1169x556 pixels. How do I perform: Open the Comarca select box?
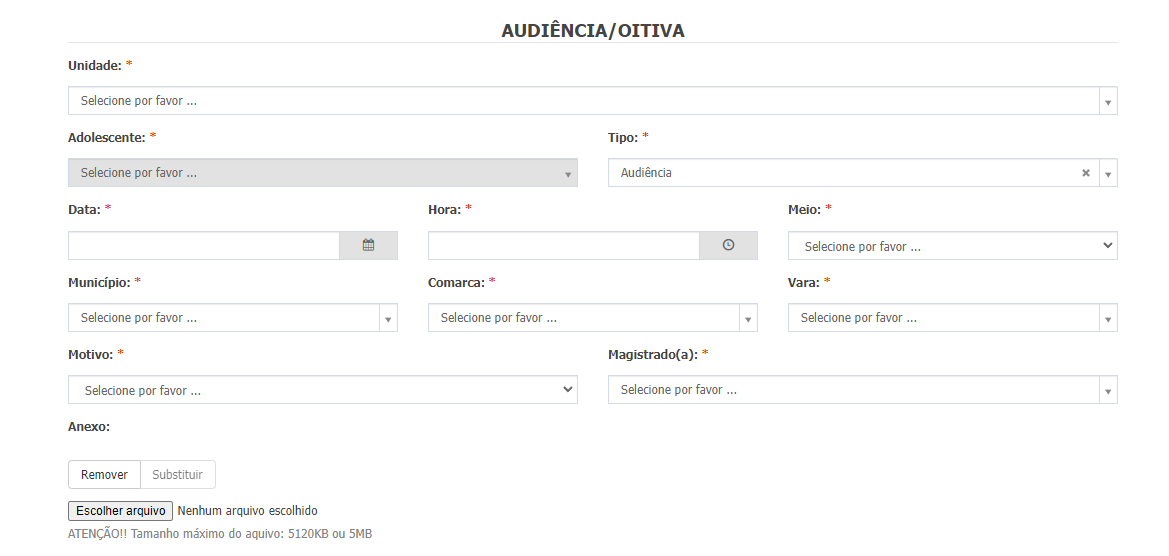coord(593,318)
